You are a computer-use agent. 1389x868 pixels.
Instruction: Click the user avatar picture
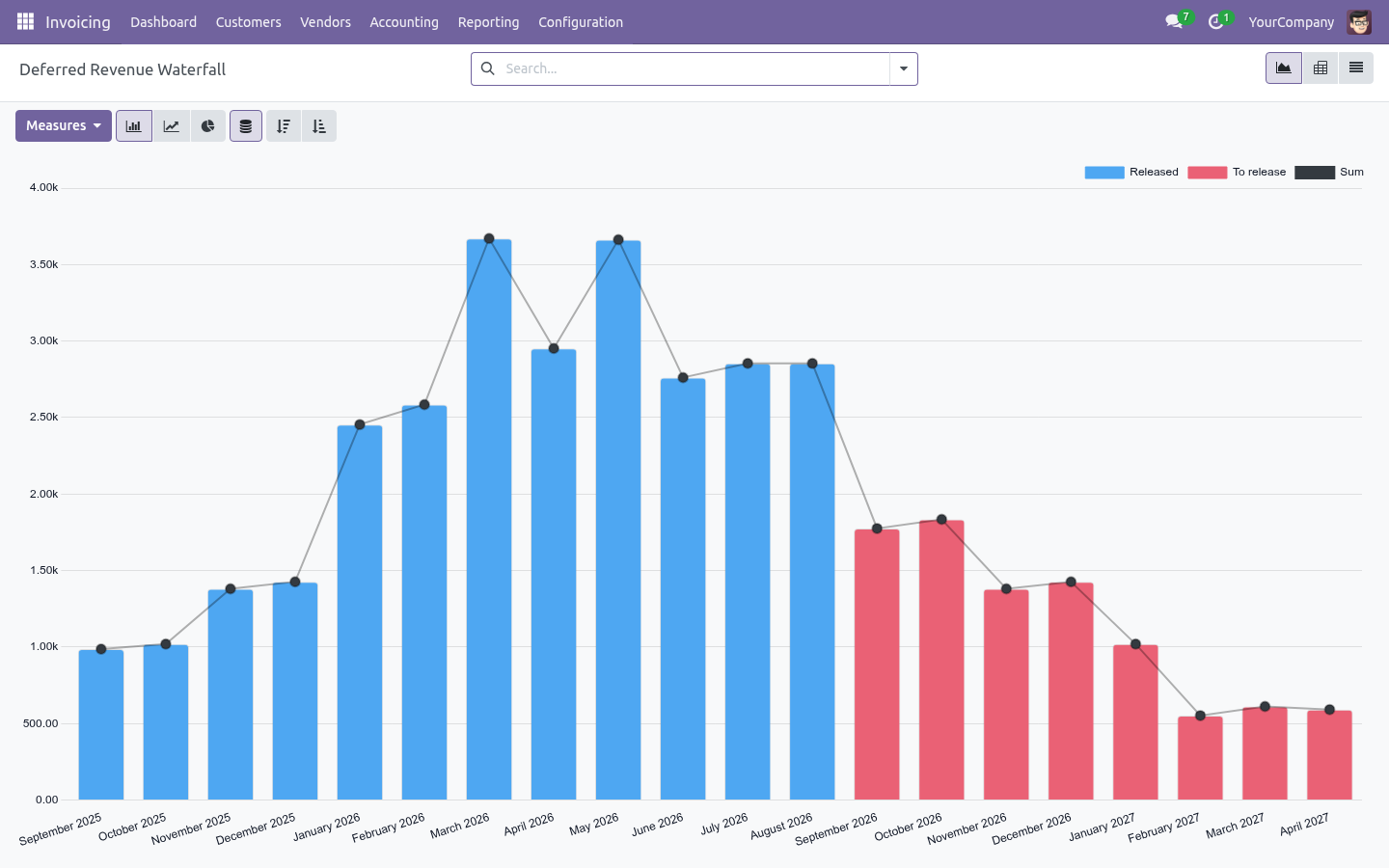1359,21
